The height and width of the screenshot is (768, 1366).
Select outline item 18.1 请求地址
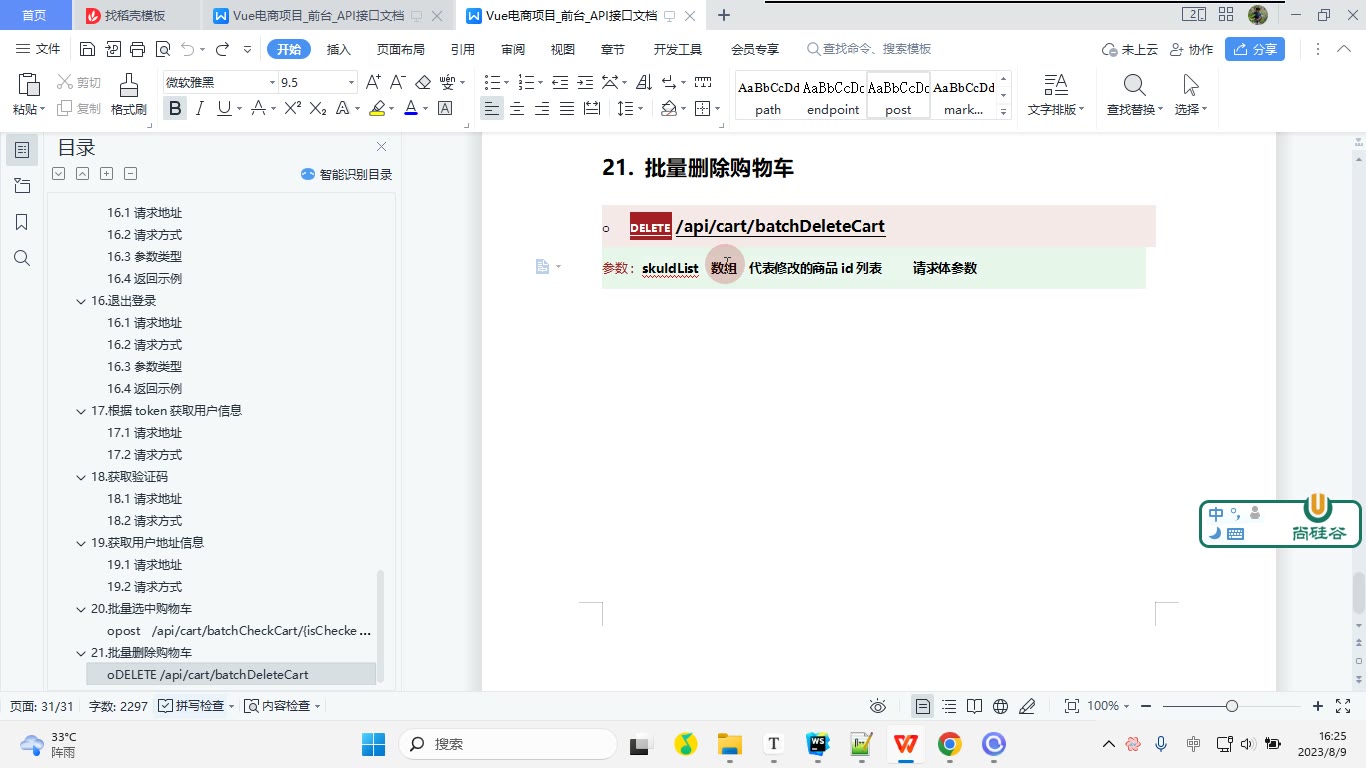[144, 499]
